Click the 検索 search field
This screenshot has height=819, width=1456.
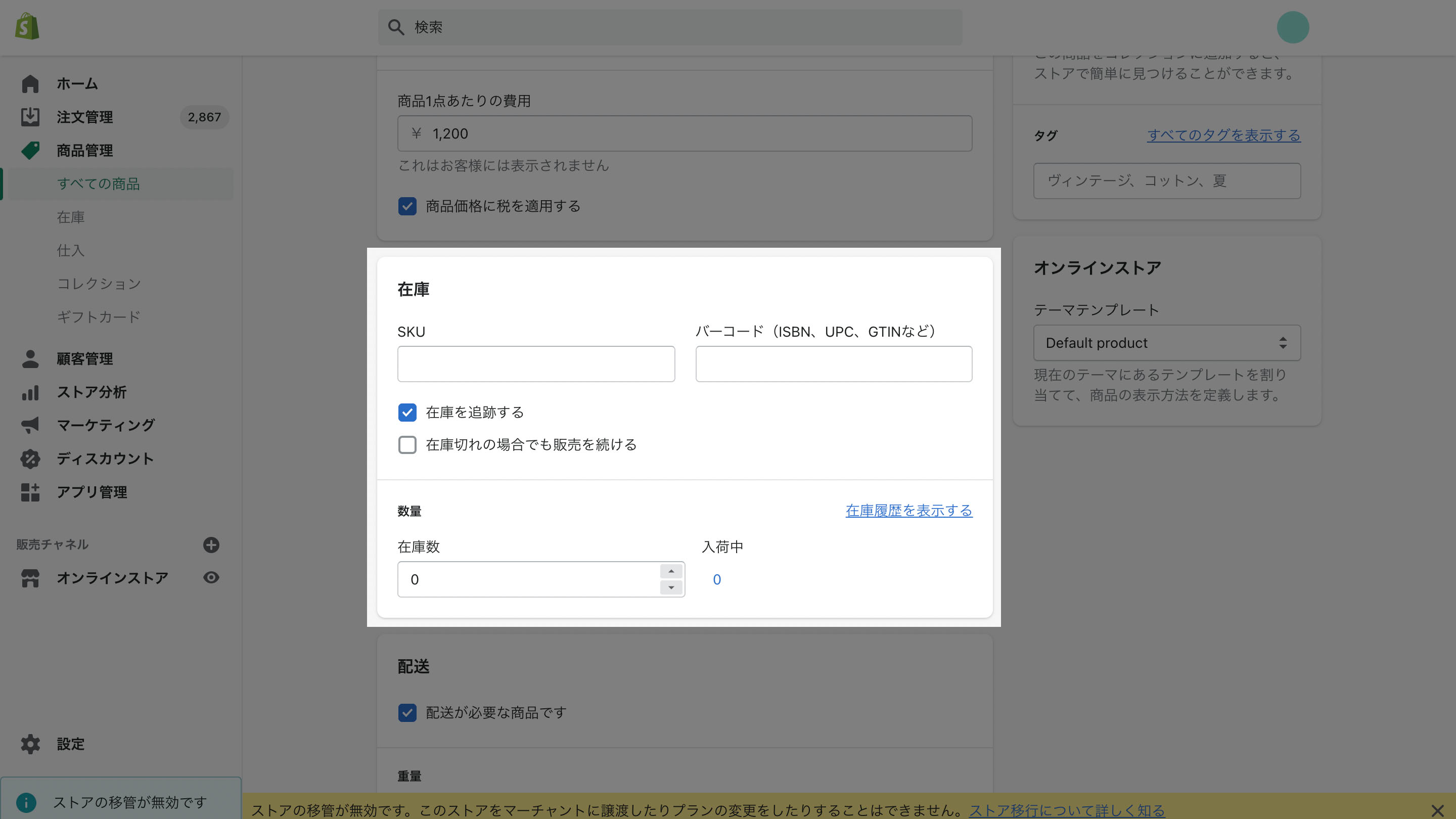[x=670, y=27]
